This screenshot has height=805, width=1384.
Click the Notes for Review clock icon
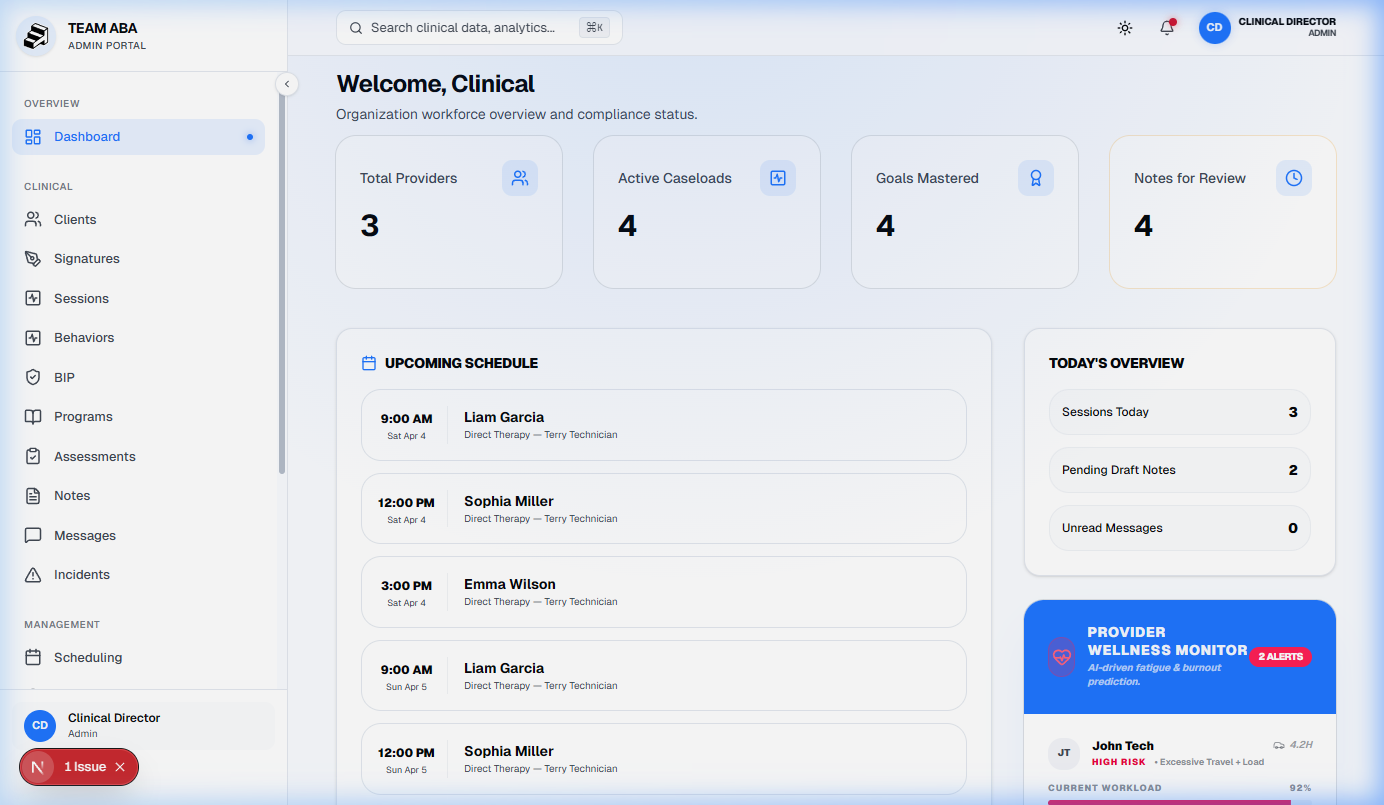pyautogui.click(x=1294, y=178)
